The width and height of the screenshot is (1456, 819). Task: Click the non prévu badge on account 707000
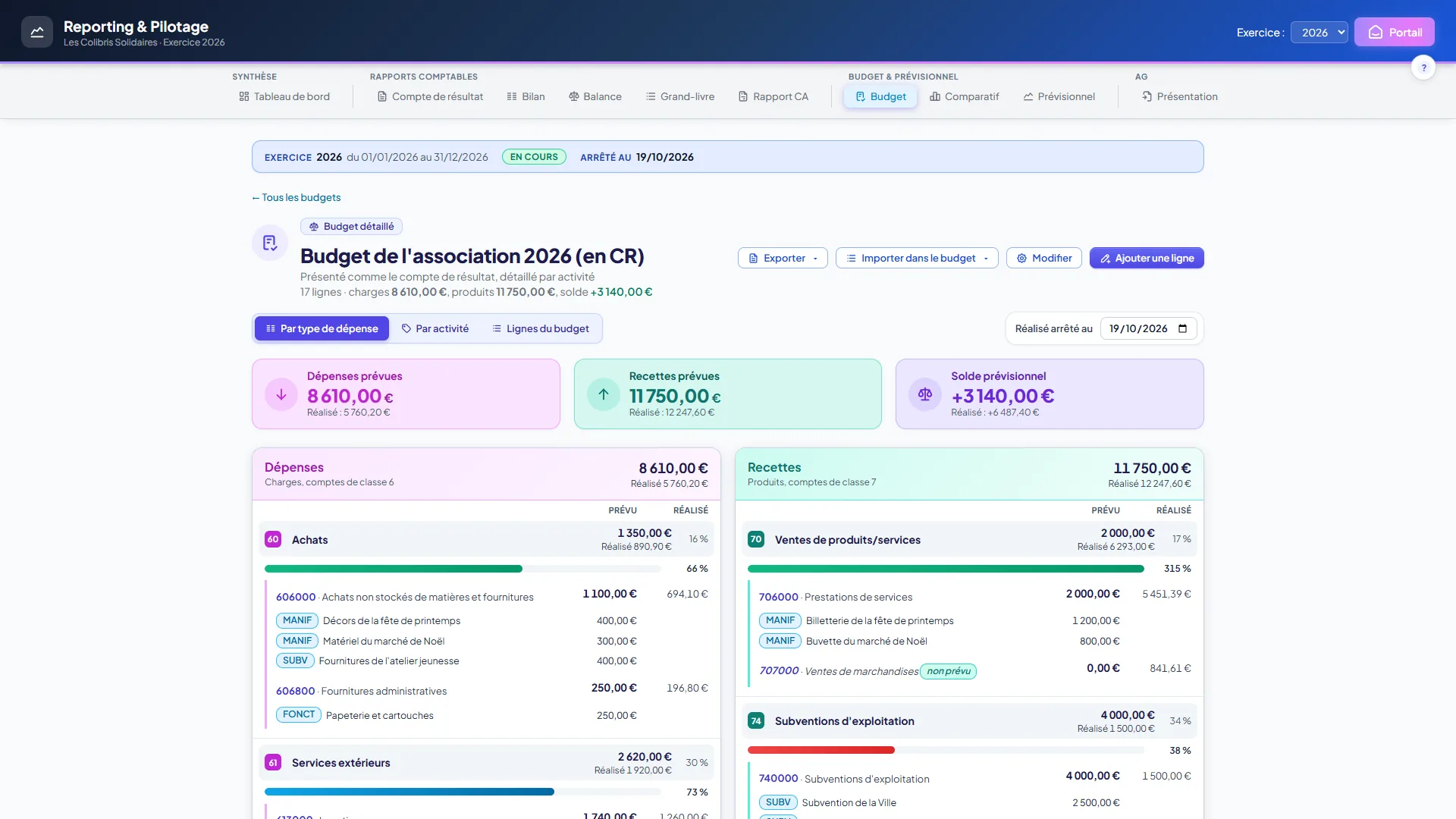coord(948,671)
